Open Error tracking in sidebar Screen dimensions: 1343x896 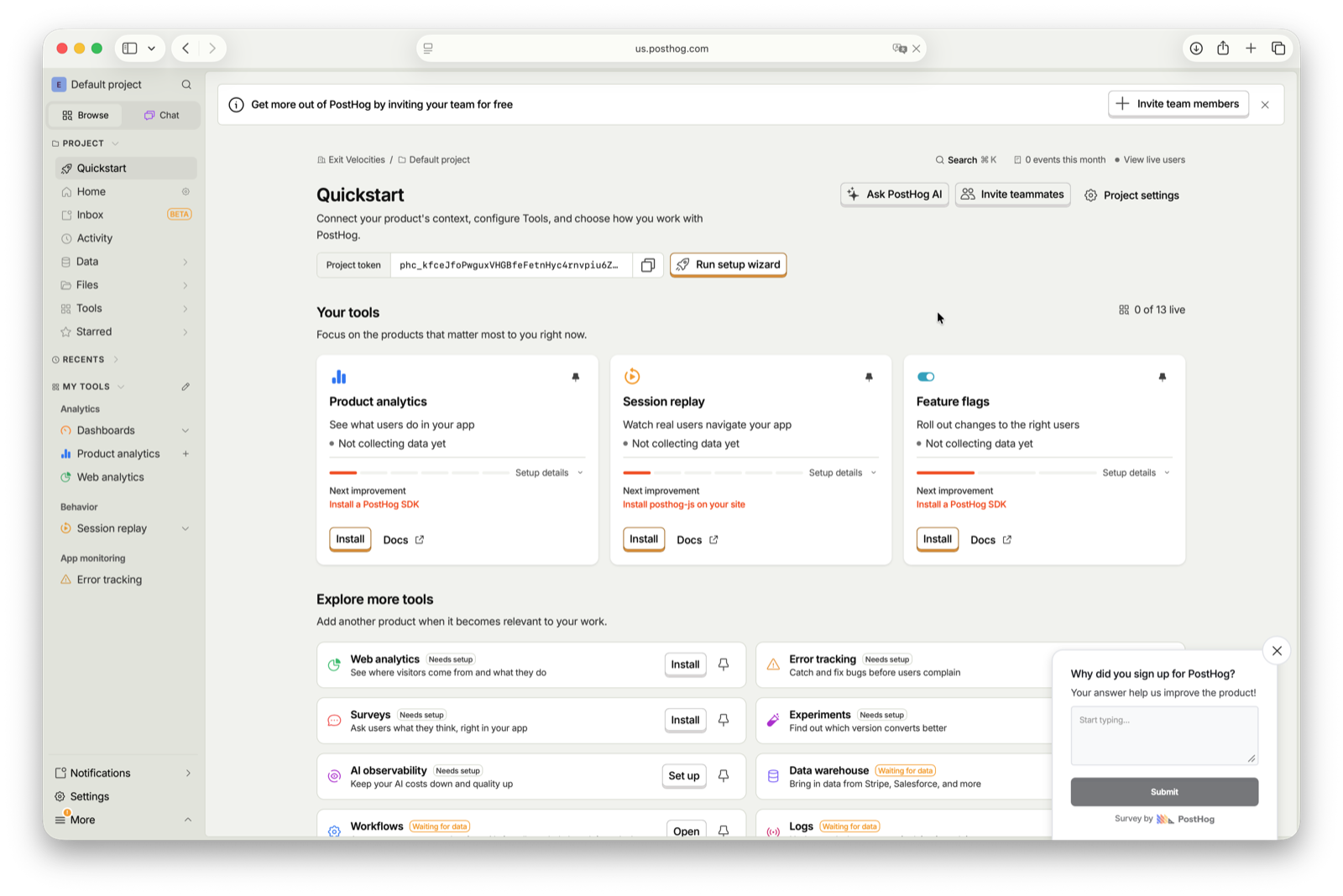tap(126, 580)
